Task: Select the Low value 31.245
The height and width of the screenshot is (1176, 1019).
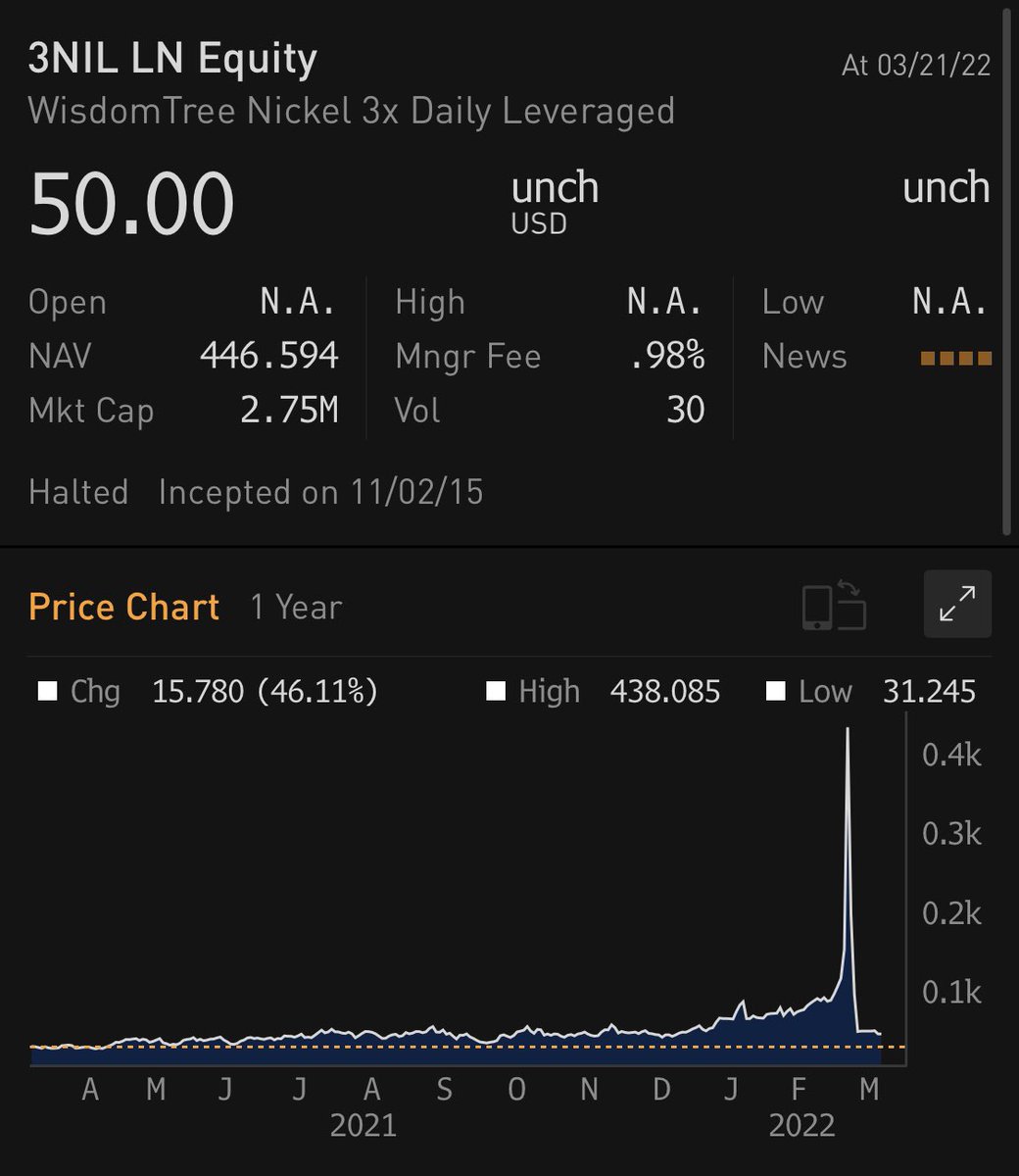Action: pyautogui.click(x=929, y=692)
